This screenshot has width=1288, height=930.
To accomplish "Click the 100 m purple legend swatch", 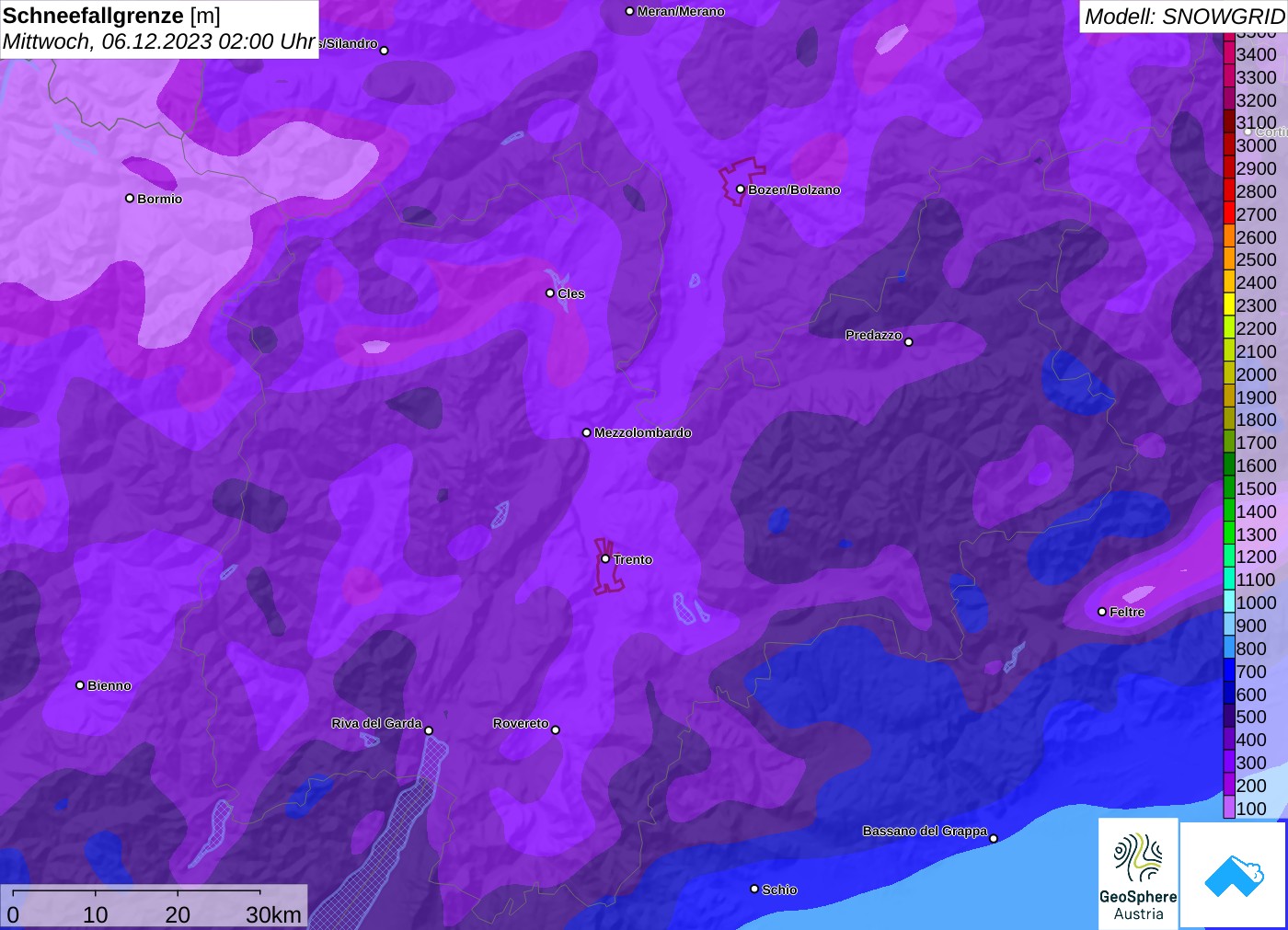I will (1229, 809).
